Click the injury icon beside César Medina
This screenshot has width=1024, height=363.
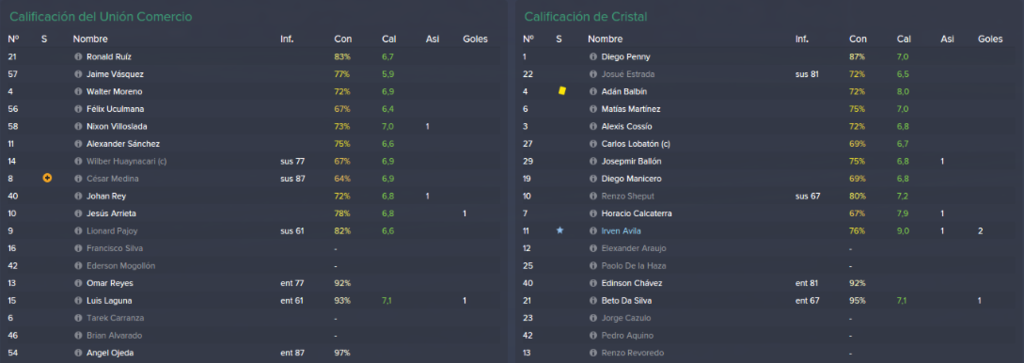pyautogui.click(x=47, y=178)
